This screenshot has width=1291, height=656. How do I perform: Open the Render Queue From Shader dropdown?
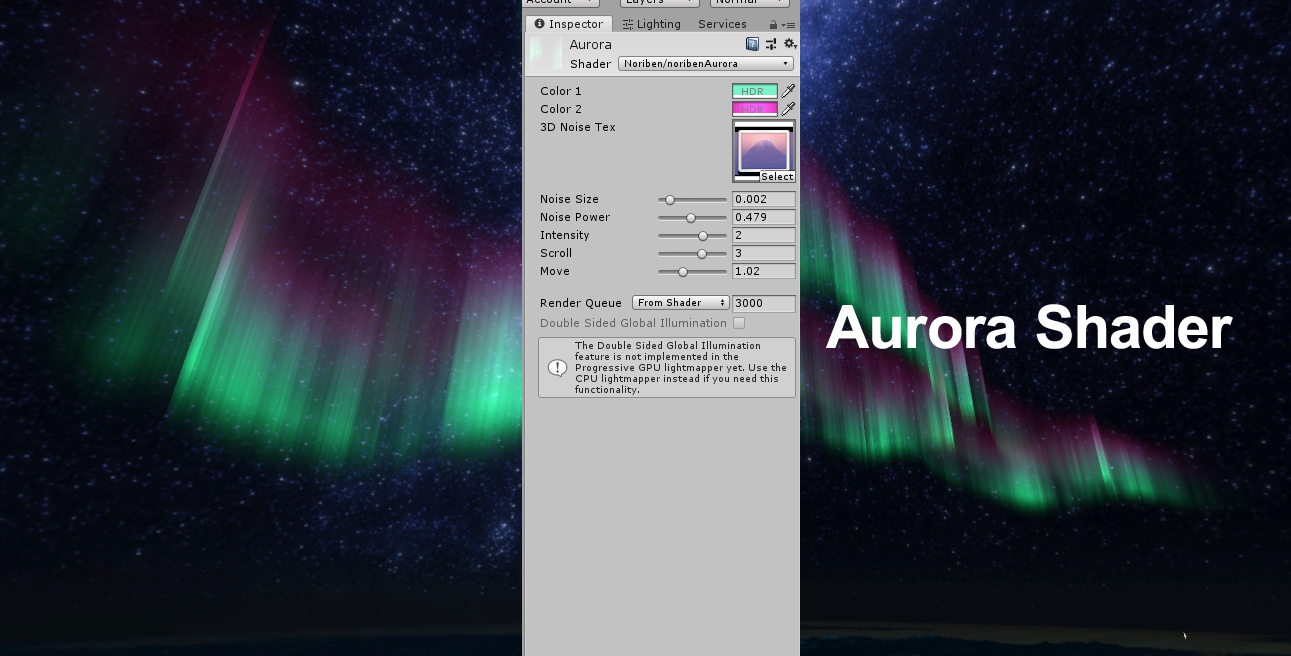pos(680,303)
